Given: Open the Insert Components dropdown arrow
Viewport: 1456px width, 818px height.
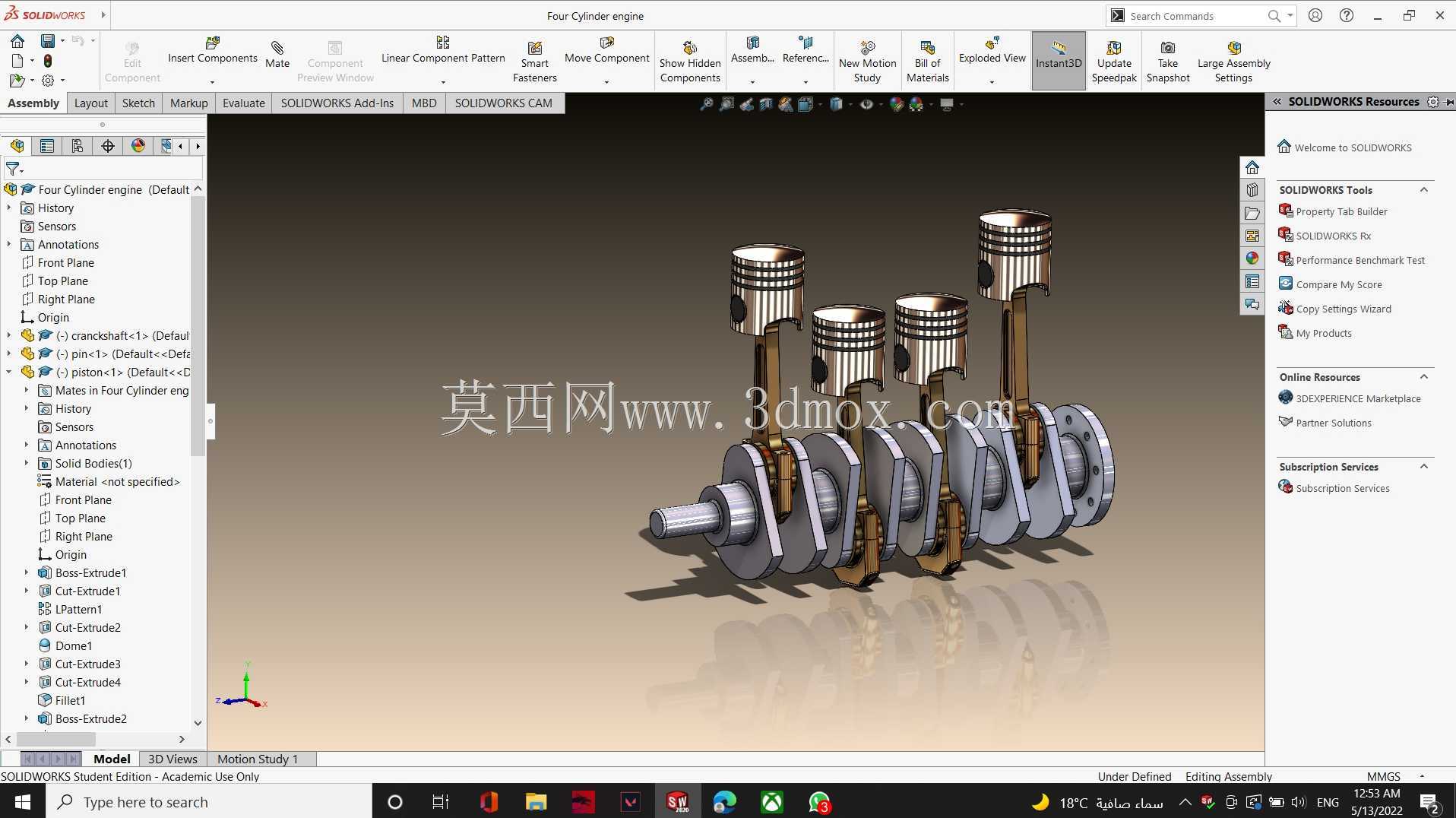Looking at the screenshot, I should tap(212, 82).
